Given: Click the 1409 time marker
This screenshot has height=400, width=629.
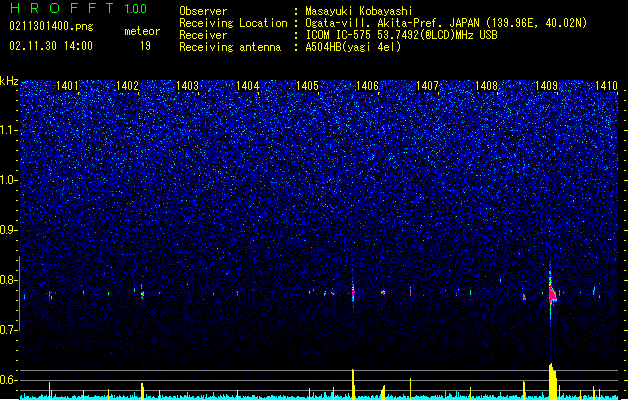Looking at the screenshot, I should [546, 86].
